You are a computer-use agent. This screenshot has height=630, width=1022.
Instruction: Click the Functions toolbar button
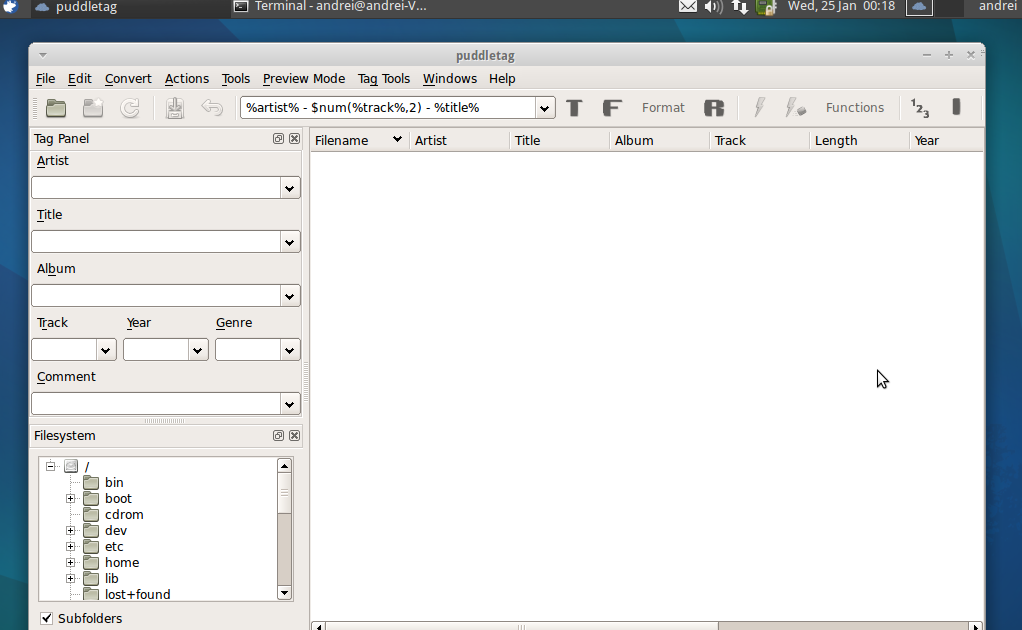(854, 107)
